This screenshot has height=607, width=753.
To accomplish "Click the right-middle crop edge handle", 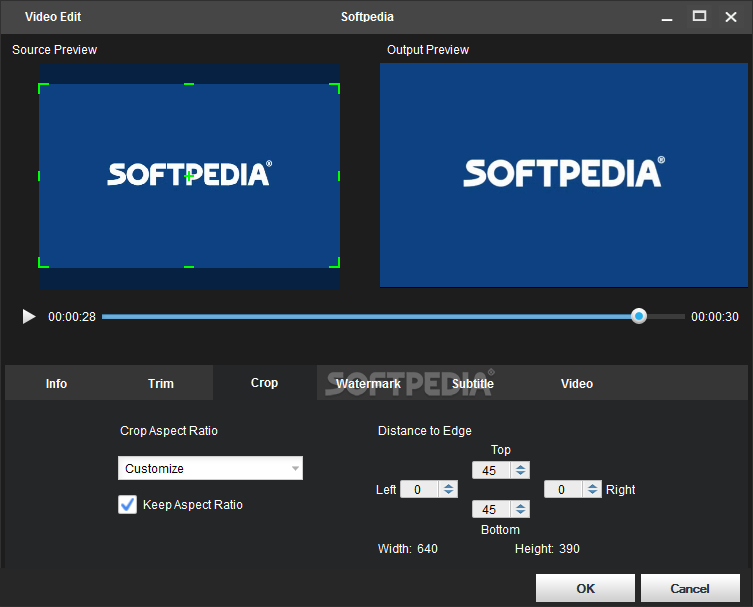I will (x=339, y=176).
